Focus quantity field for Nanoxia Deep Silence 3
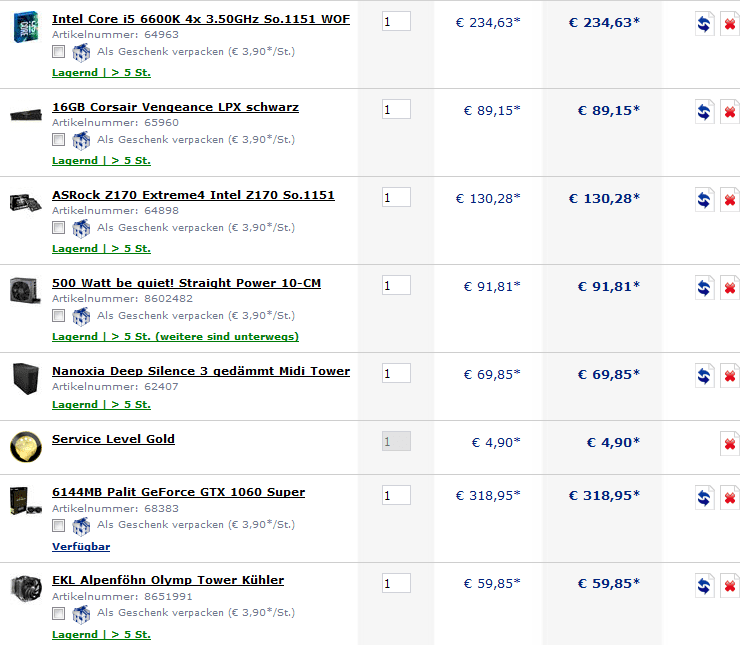747x645 pixels. click(x=396, y=373)
